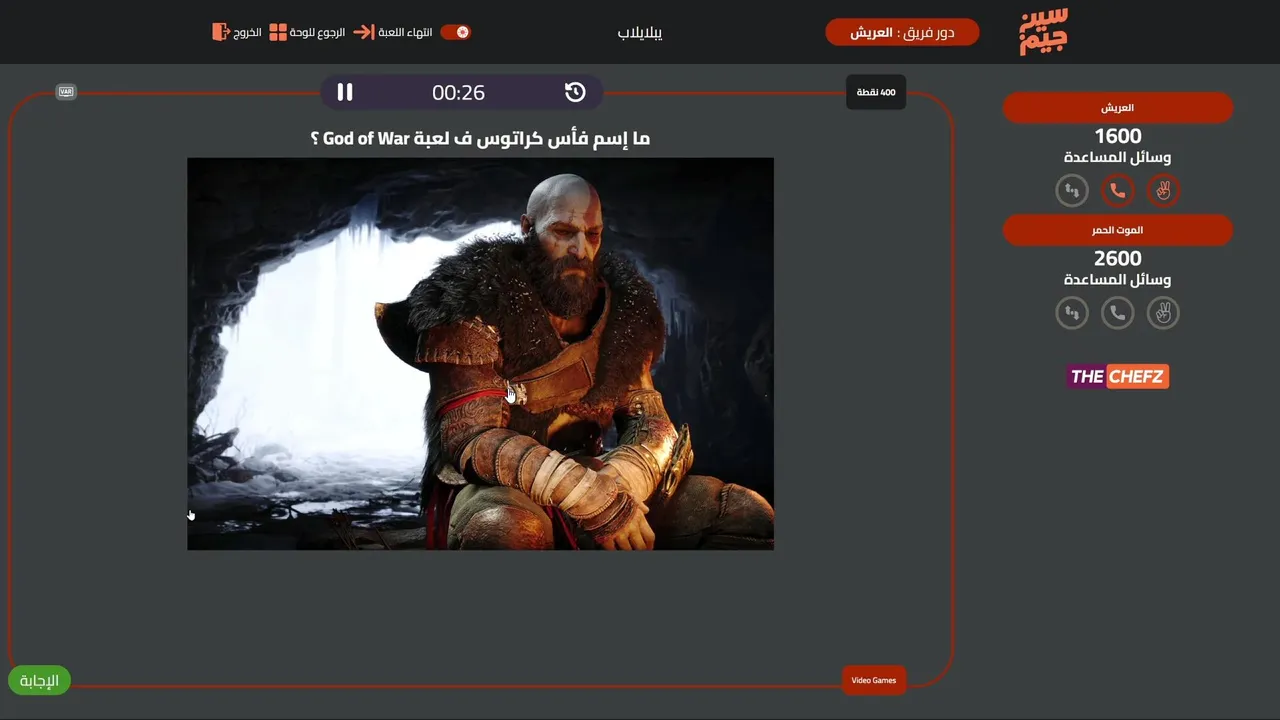Reset the timer with the circular arrow icon

tap(575, 92)
